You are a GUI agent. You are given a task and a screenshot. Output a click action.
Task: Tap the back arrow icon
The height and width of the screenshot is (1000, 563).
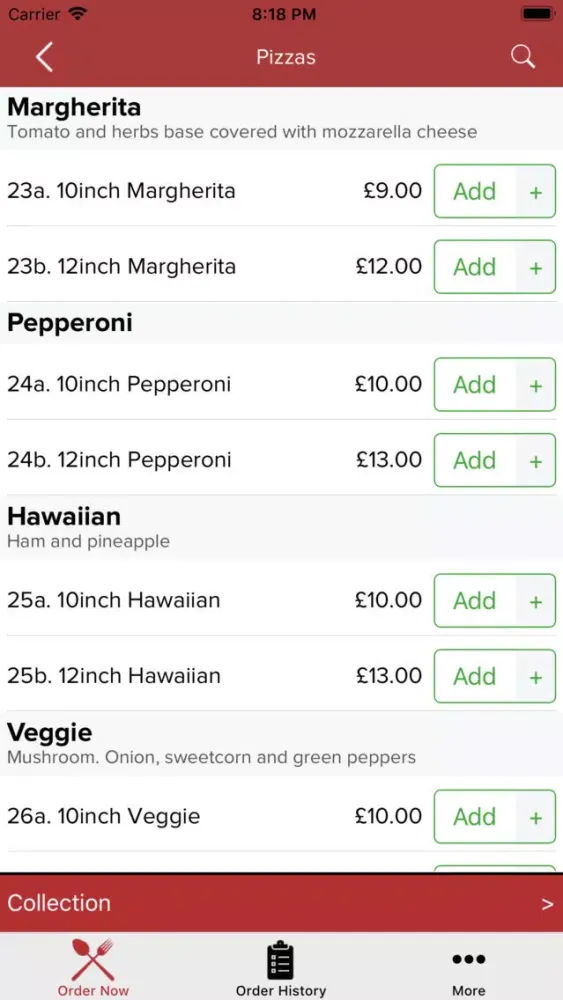click(44, 57)
